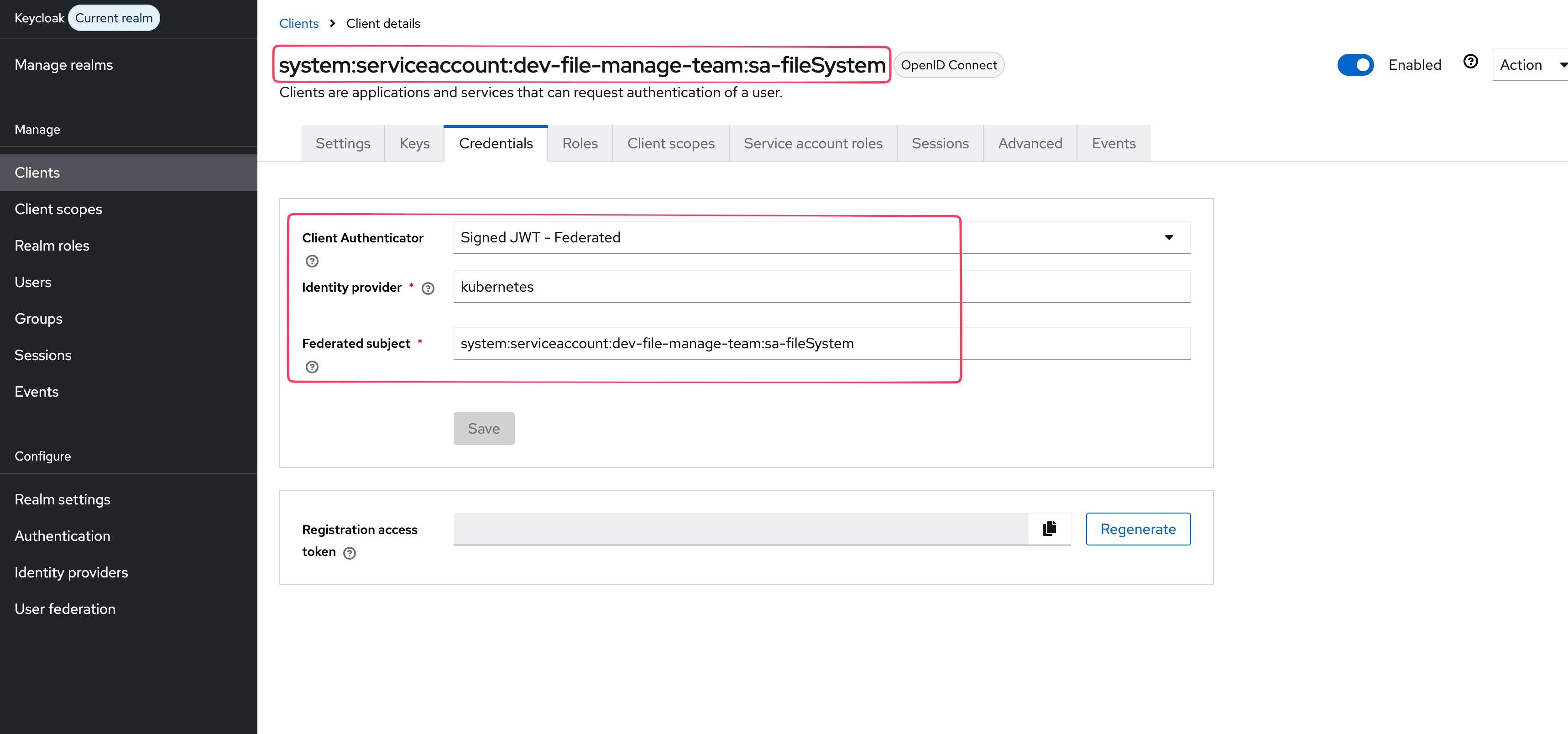Image resolution: width=1568 pixels, height=734 pixels.
Task: Open Identity providers in sidebar
Action: click(71, 572)
